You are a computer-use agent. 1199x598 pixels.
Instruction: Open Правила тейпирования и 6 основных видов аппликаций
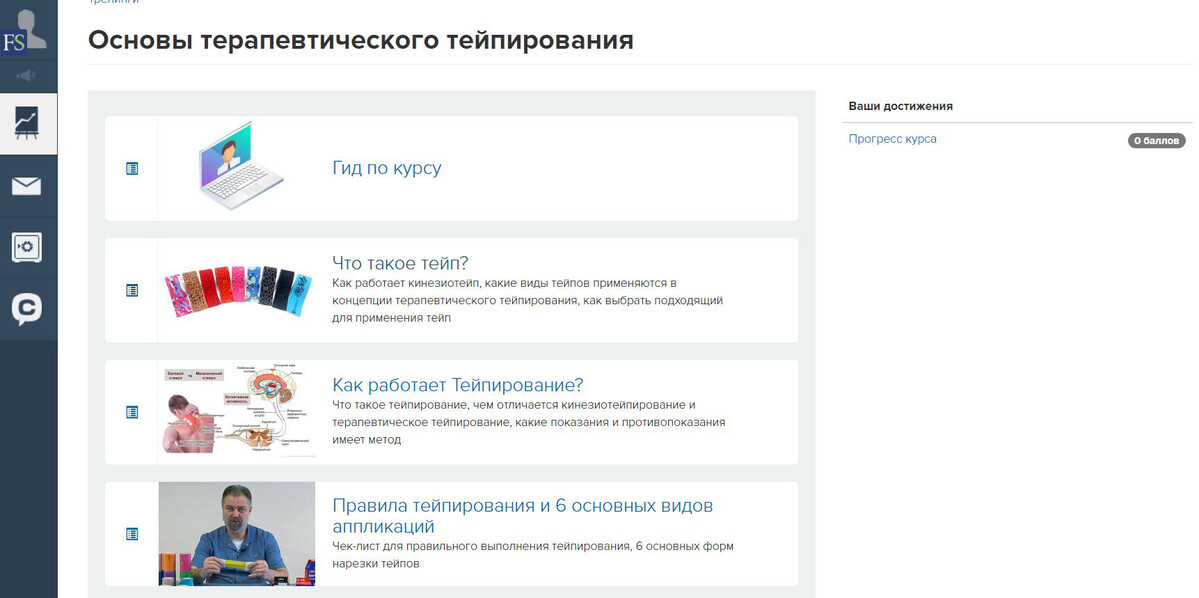tap(522, 516)
